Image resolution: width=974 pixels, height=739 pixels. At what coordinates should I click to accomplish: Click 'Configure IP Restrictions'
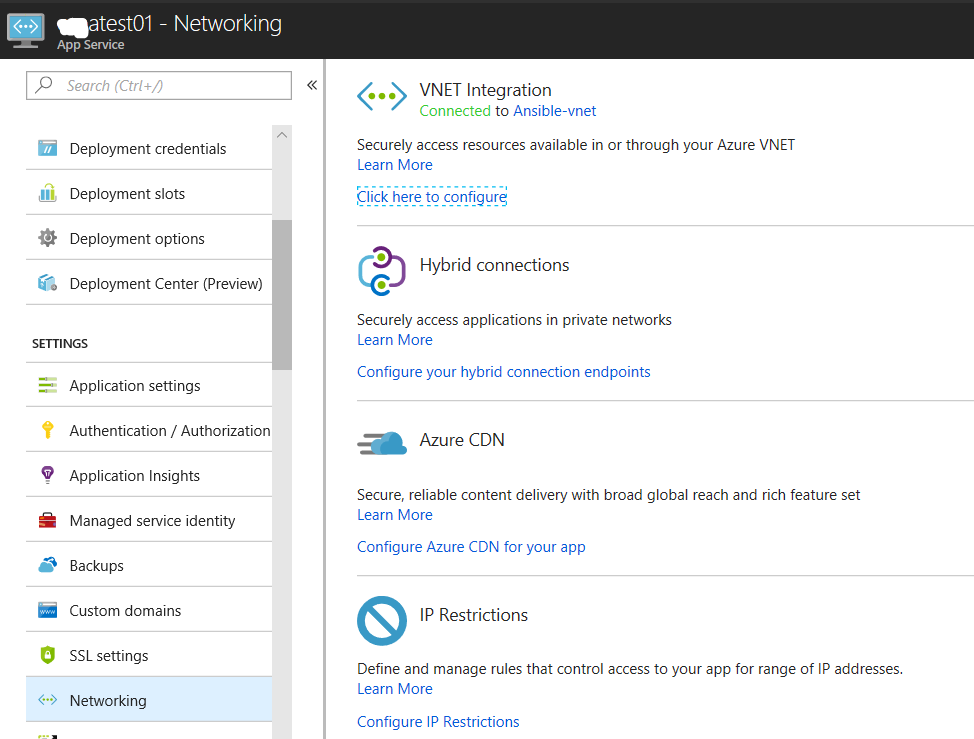tap(438, 721)
